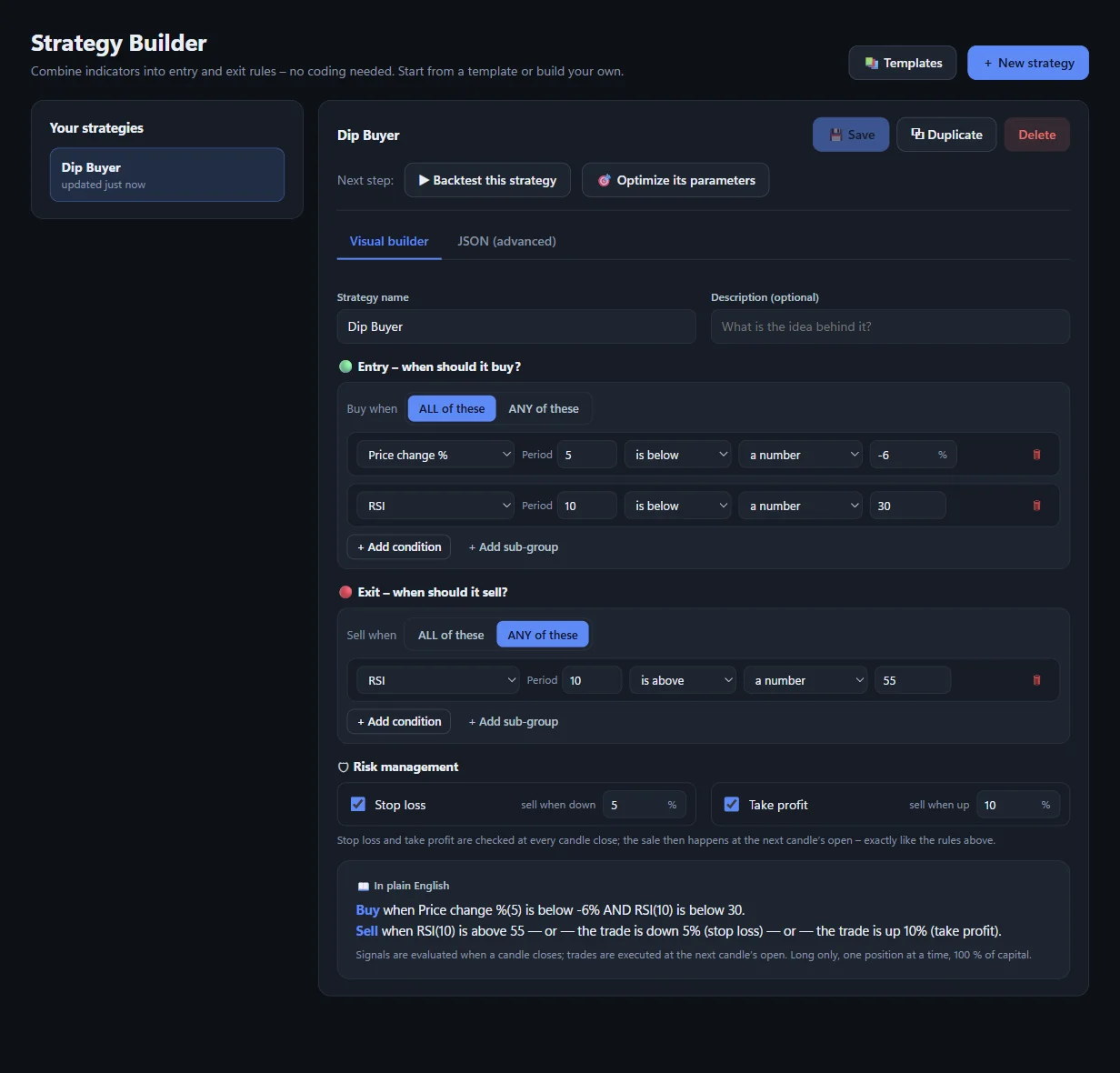
Task: Add sub-group to the Entry rules
Action: click(x=514, y=547)
